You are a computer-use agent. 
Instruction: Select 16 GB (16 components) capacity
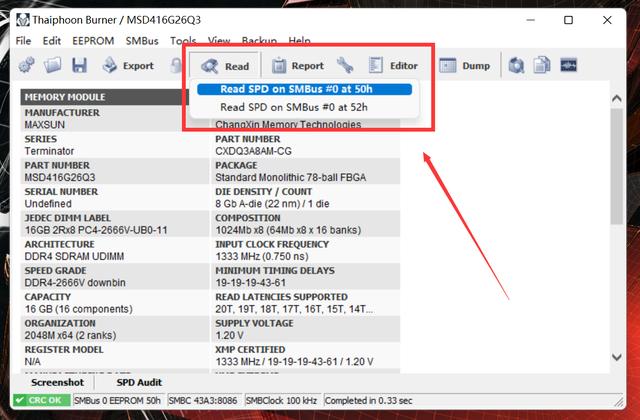[x=79, y=309]
